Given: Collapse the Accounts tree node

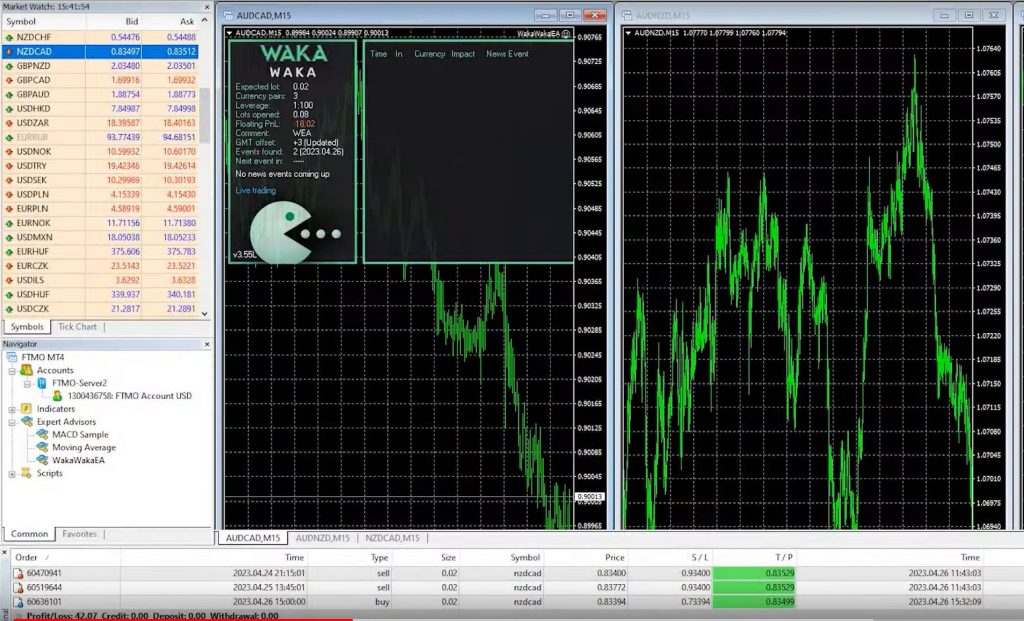Looking at the screenshot, I should [x=12, y=370].
